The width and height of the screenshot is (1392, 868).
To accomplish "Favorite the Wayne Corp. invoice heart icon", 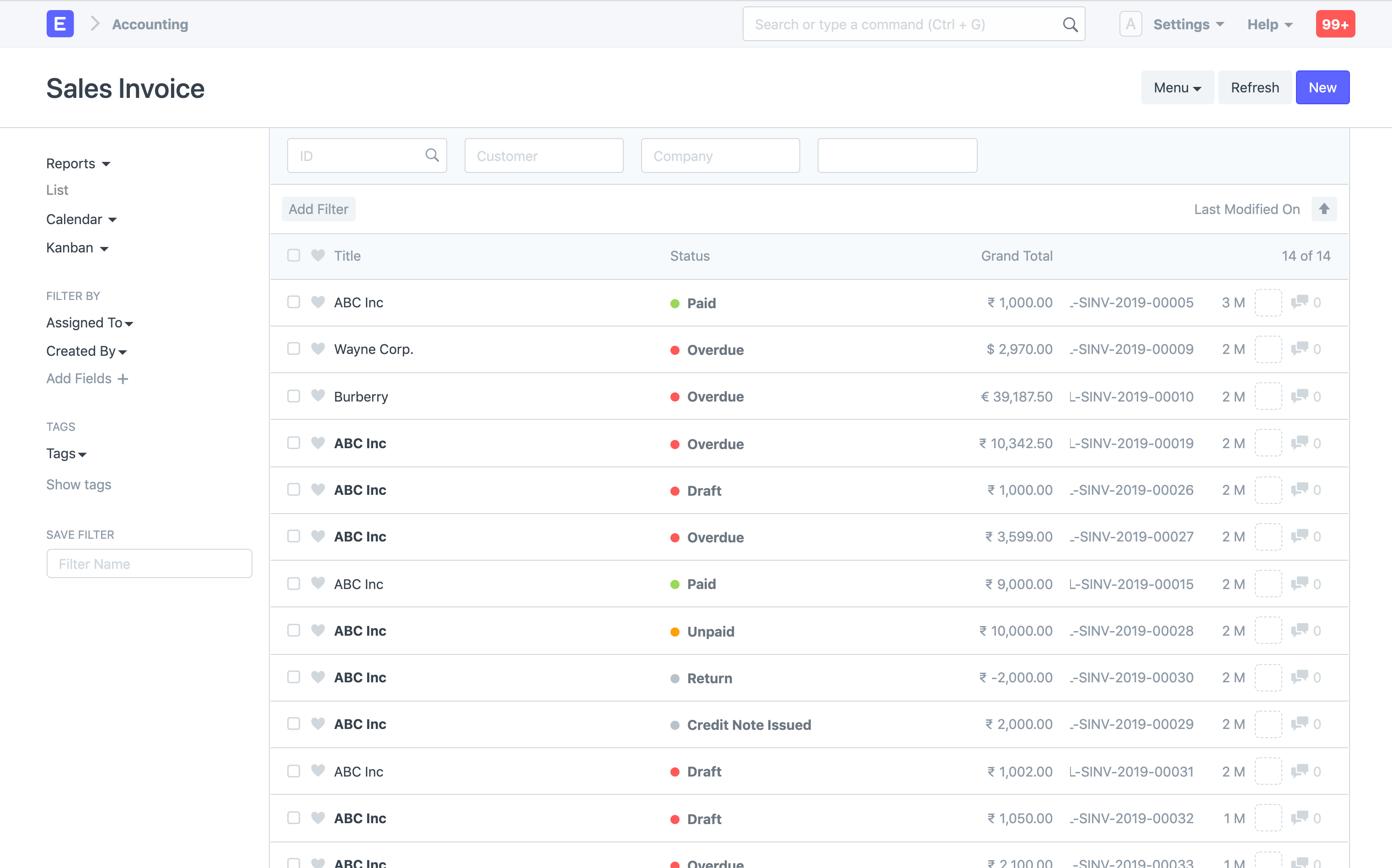I will [x=317, y=348].
